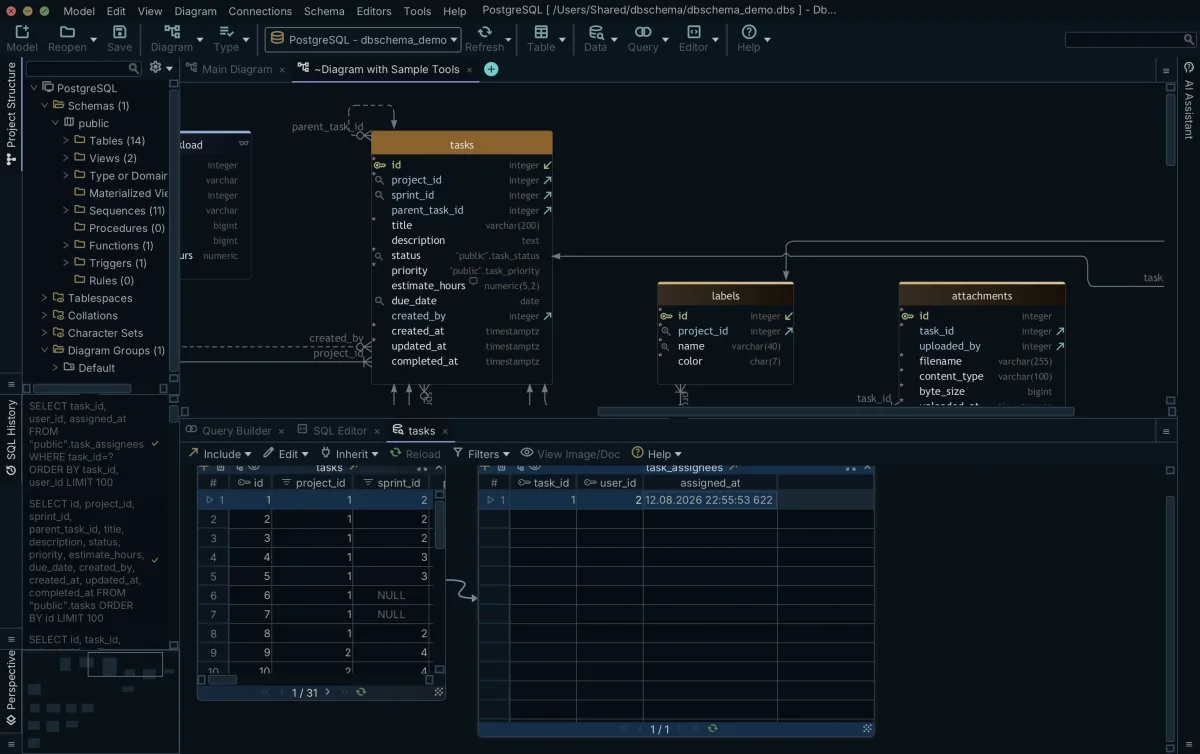
Task: Switch to the SQL Editor tab
Action: [340, 431]
